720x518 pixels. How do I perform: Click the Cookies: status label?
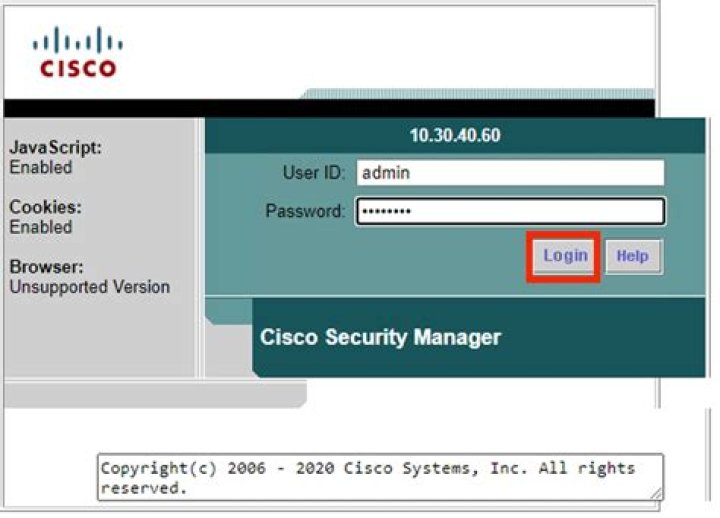click(45, 207)
